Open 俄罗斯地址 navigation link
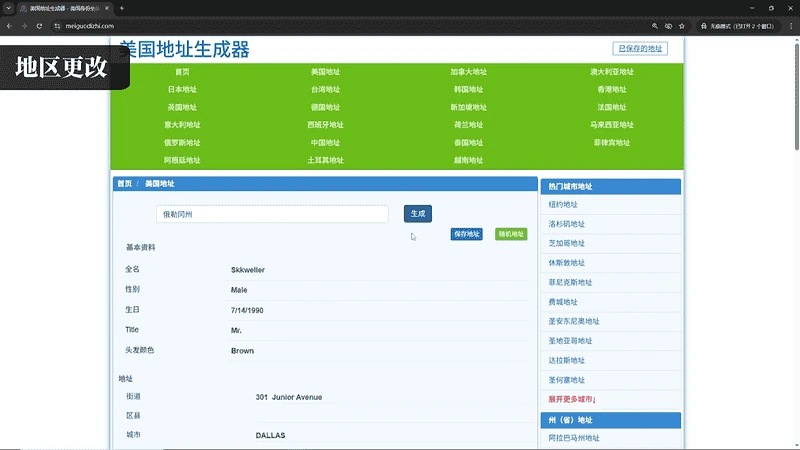Screen dimensions: 800x450 coord(182,142)
